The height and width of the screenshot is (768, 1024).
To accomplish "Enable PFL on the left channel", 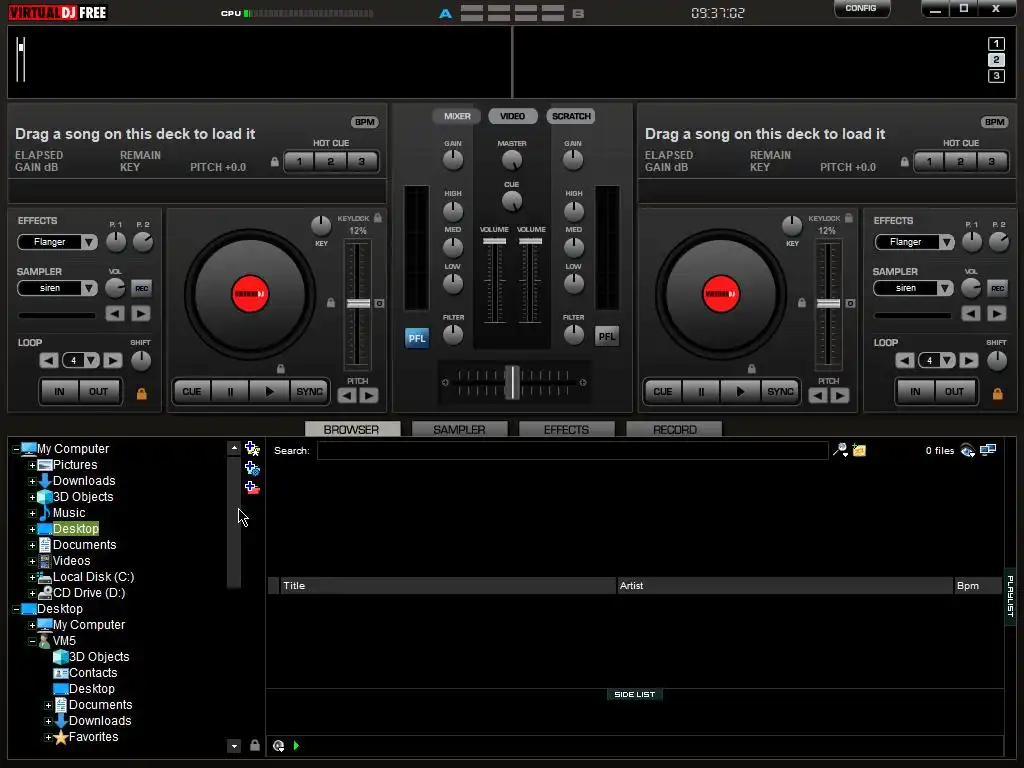I will (417, 338).
